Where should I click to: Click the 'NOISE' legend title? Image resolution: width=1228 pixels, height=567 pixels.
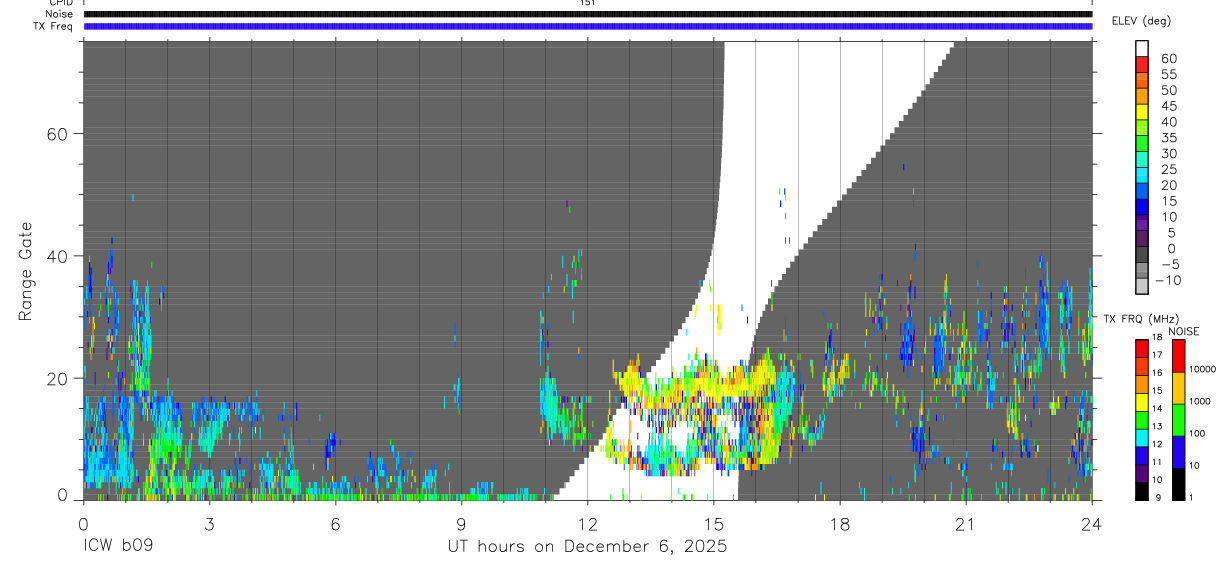(x=1184, y=331)
